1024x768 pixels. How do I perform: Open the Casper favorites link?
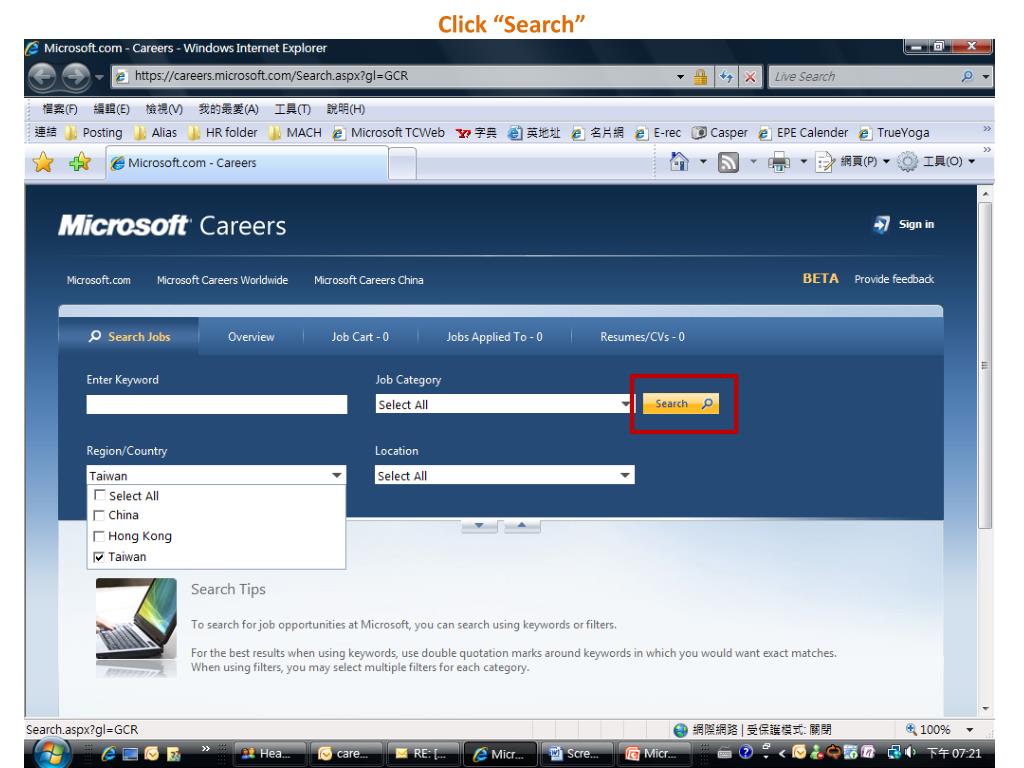(720, 133)
